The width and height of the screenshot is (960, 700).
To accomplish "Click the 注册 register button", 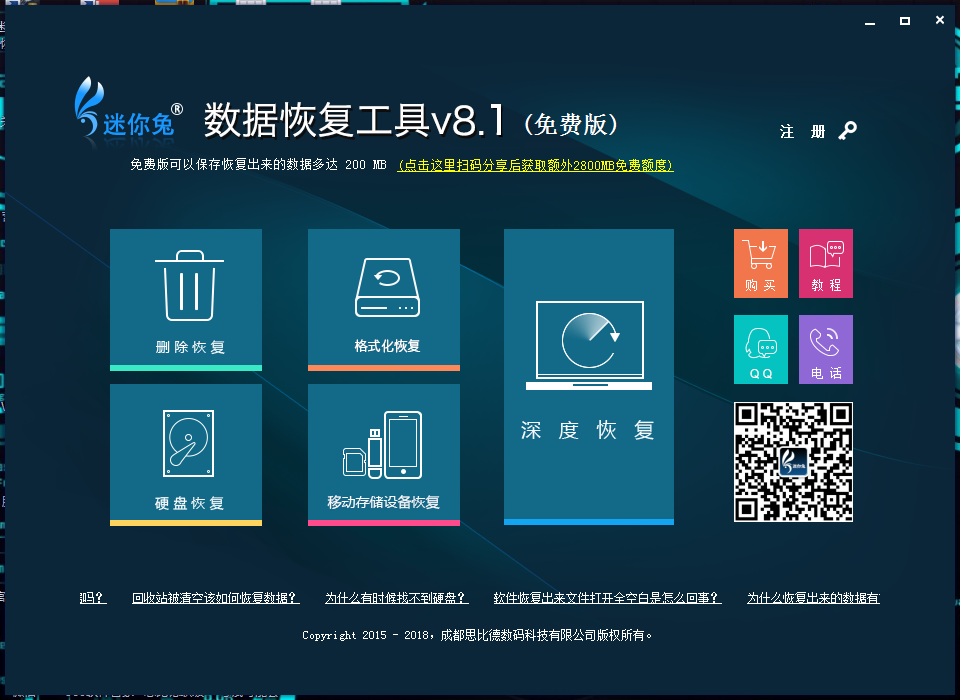I will pyautogui.click(x=803, y=132).
